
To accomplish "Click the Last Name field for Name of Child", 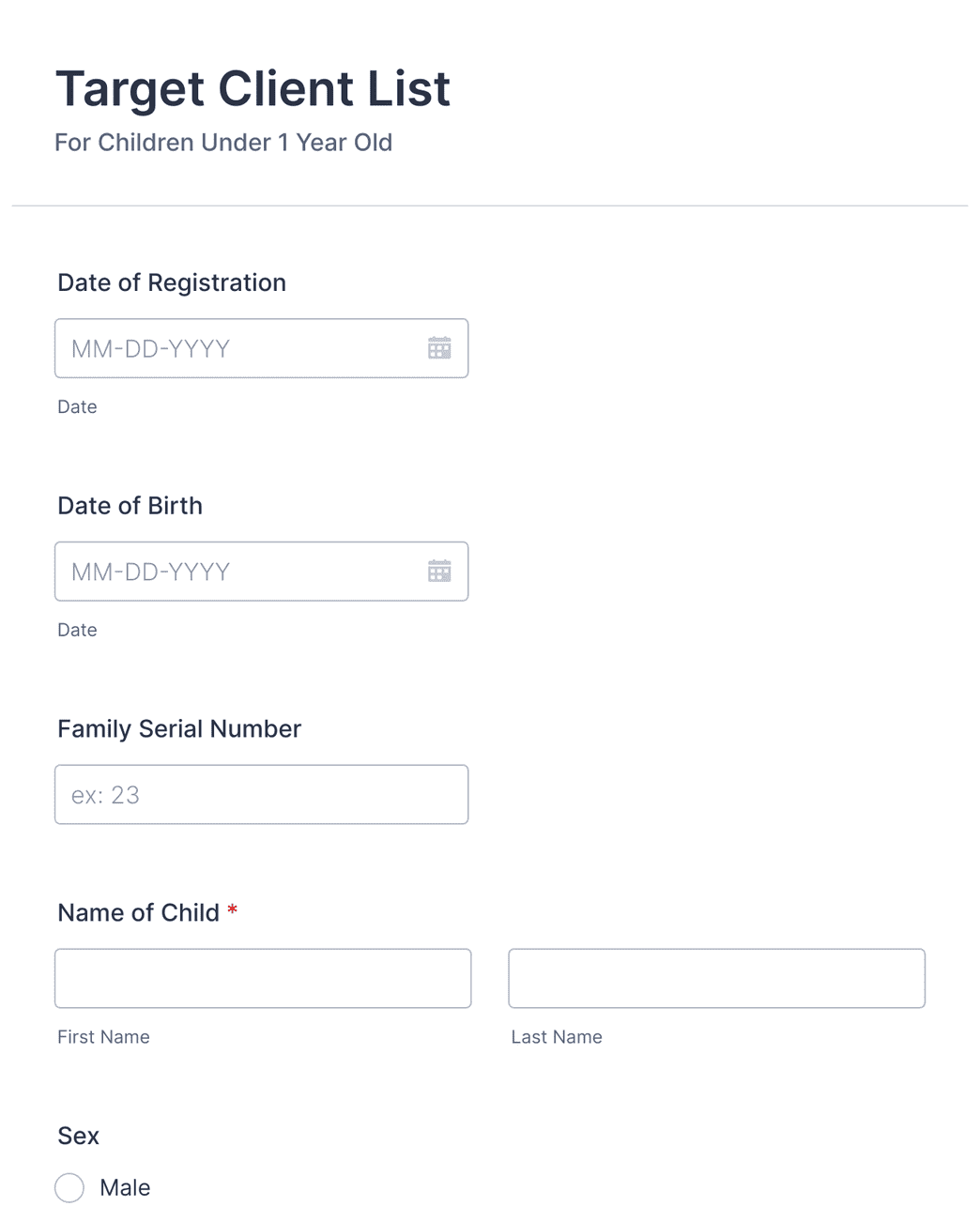I will click(716, 978).
